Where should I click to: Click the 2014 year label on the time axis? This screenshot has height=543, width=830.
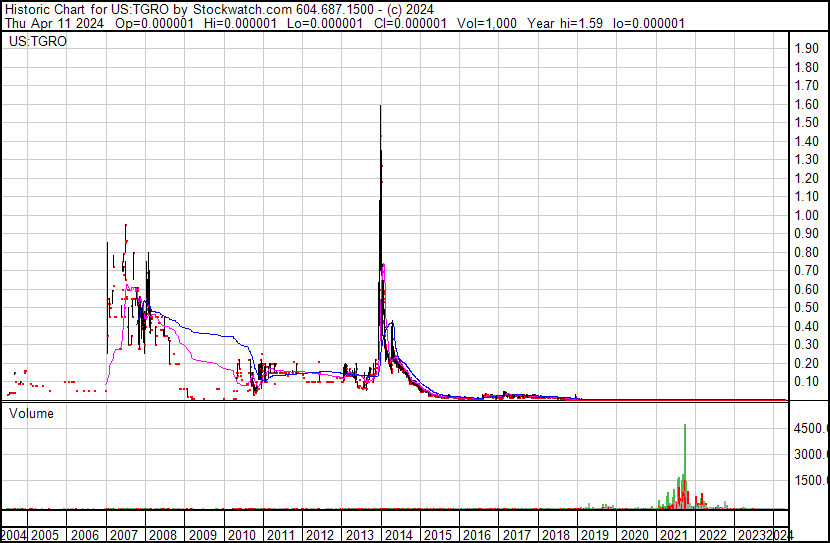399,535
